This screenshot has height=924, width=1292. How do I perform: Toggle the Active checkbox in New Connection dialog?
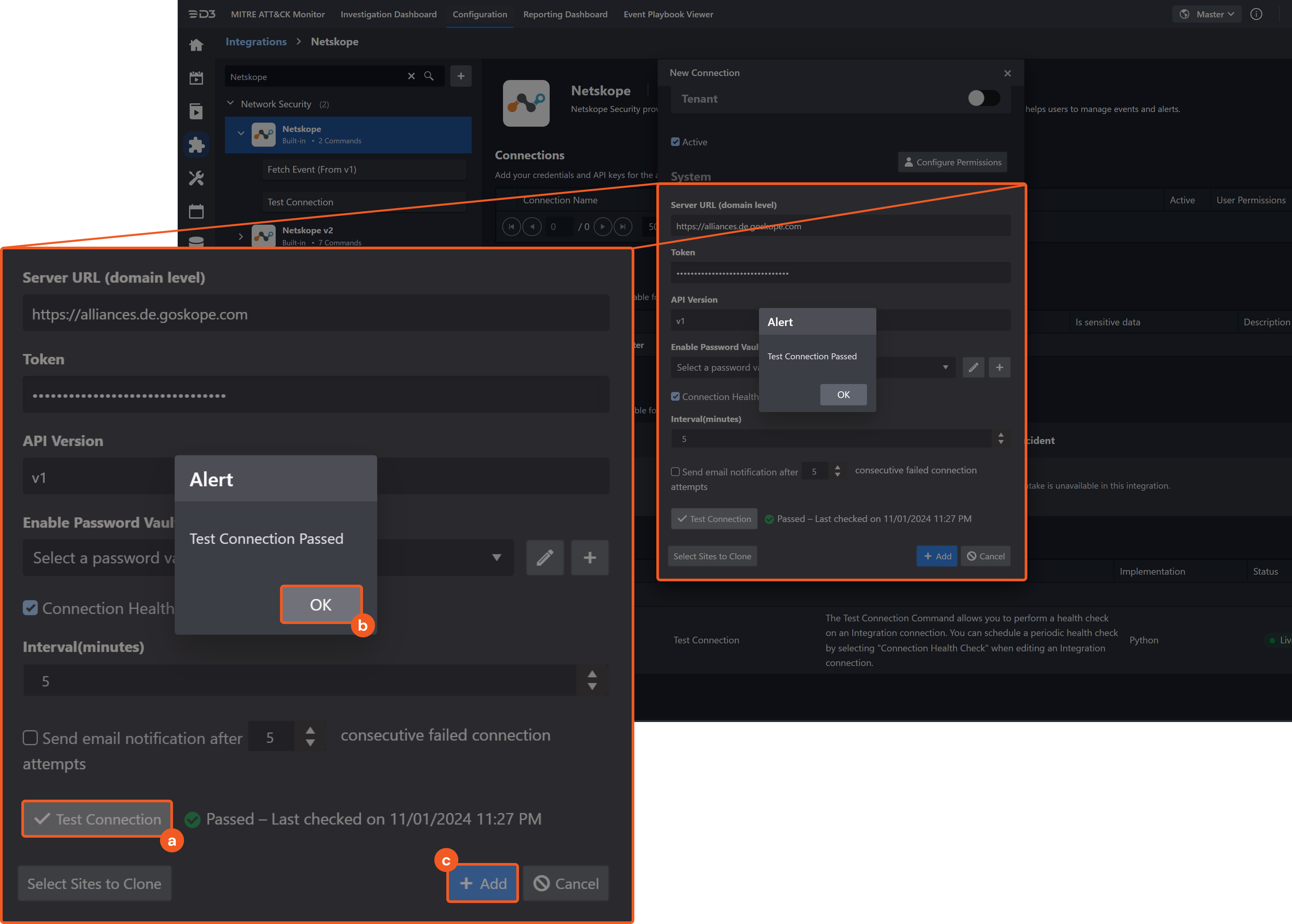(x=675, y=142)
